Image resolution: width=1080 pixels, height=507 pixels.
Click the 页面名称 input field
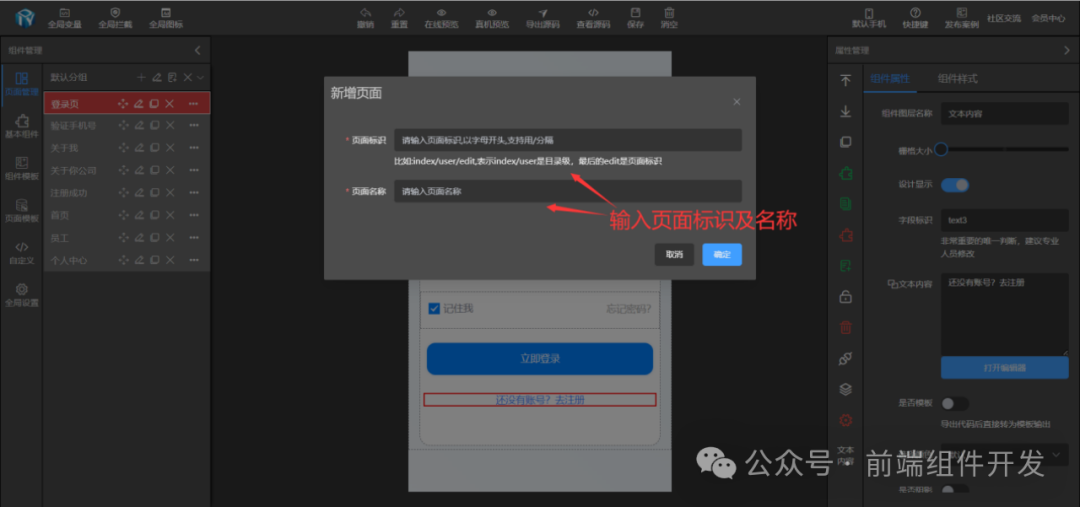click(x=568, y=192)
